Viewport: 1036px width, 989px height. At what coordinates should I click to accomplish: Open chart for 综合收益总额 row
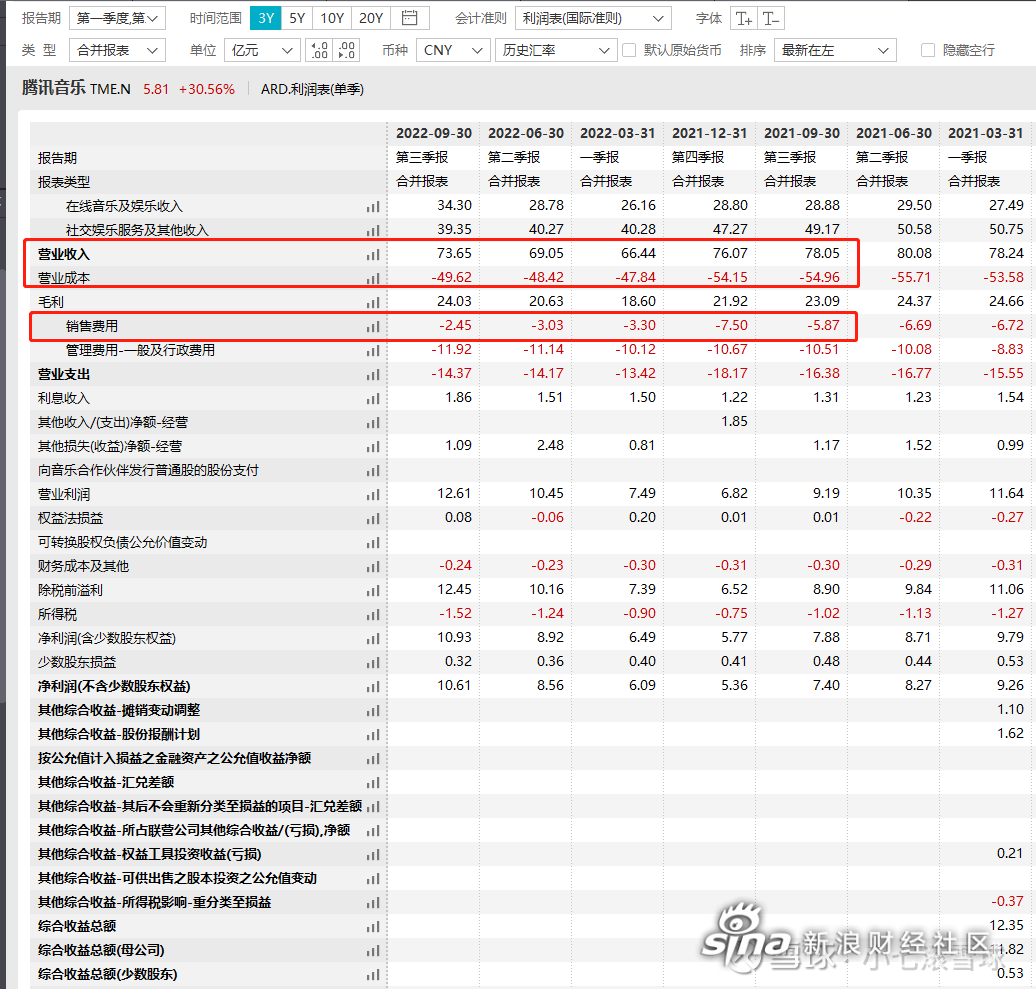373,926
